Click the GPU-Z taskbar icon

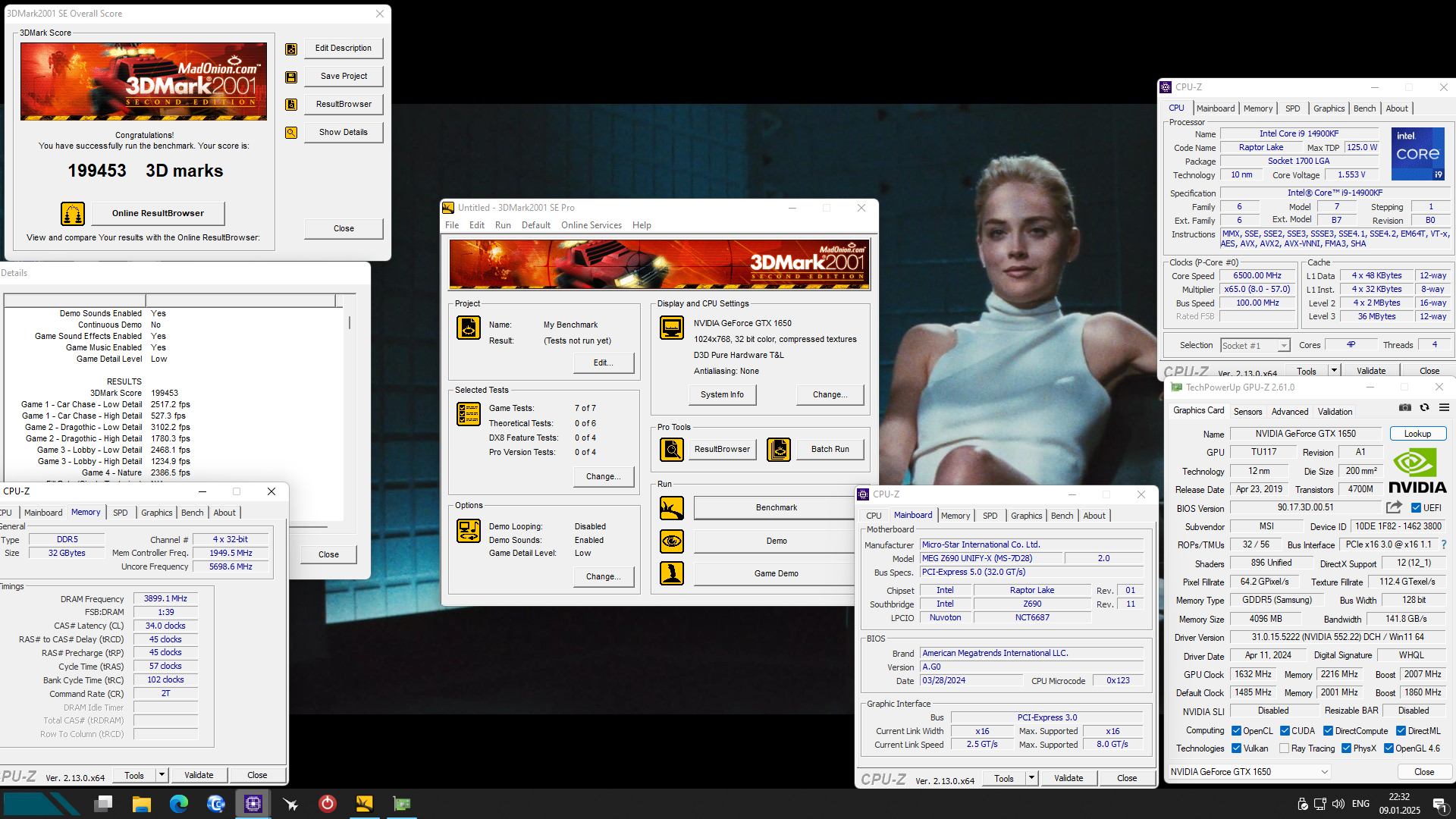(402, 804)
